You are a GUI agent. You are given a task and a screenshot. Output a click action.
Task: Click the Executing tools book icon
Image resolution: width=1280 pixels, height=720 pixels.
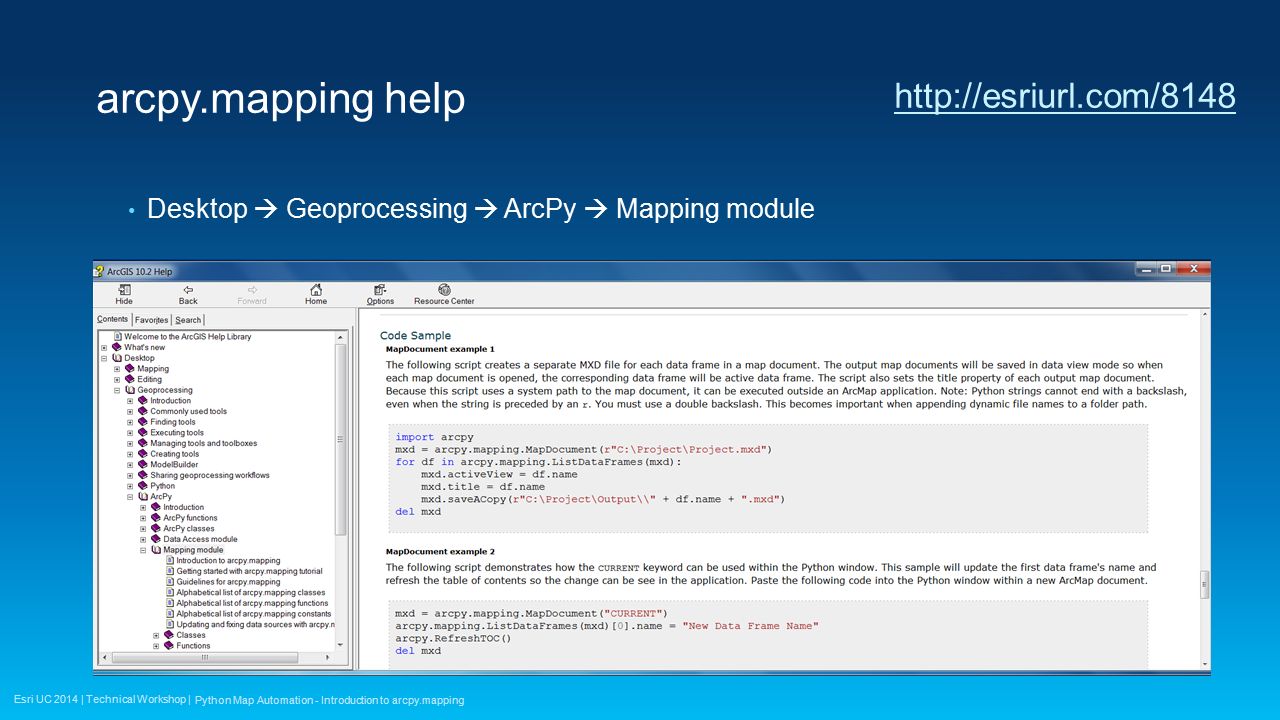click(143, 433)
